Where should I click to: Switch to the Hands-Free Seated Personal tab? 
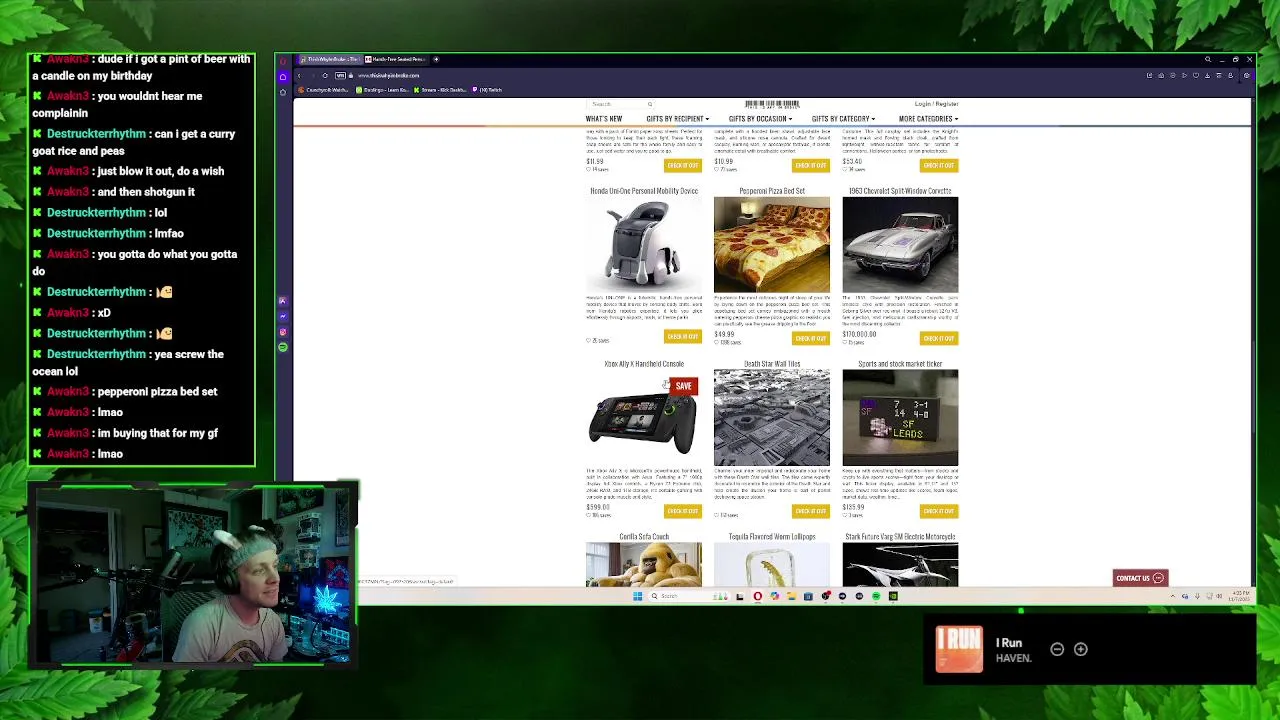click(395, 59)
